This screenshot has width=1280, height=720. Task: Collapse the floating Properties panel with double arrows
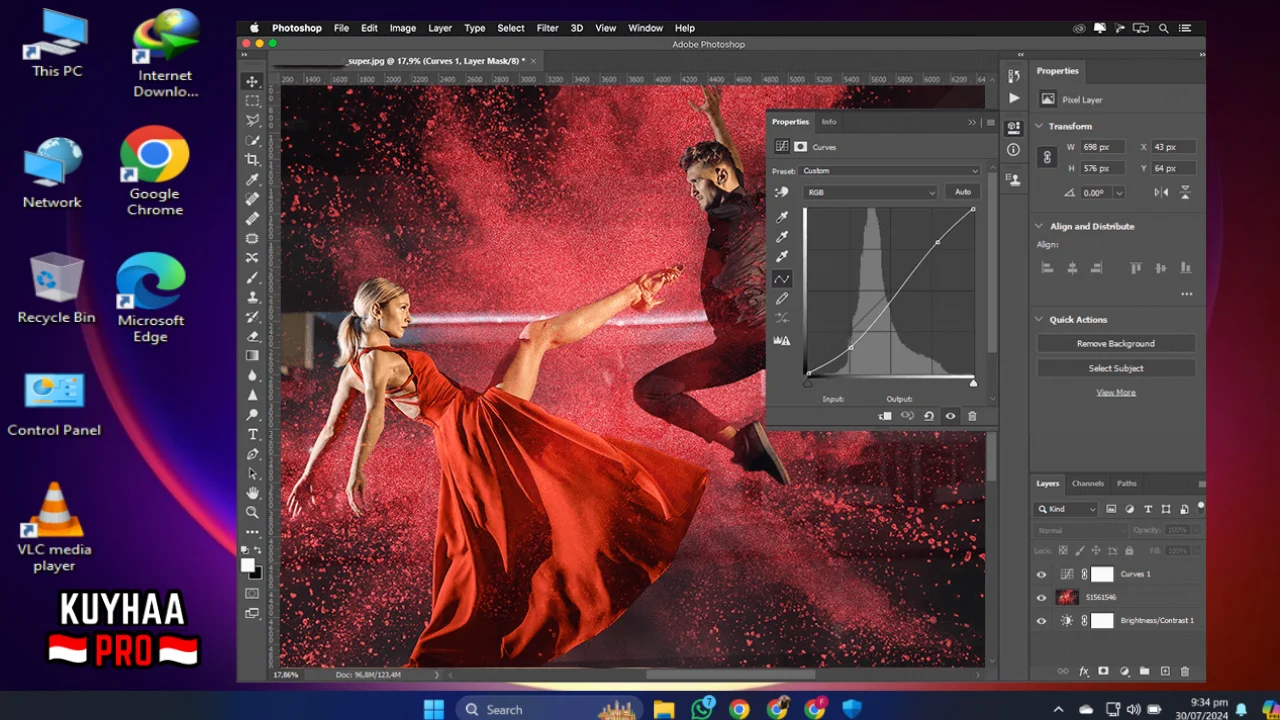tap(972, 122)
